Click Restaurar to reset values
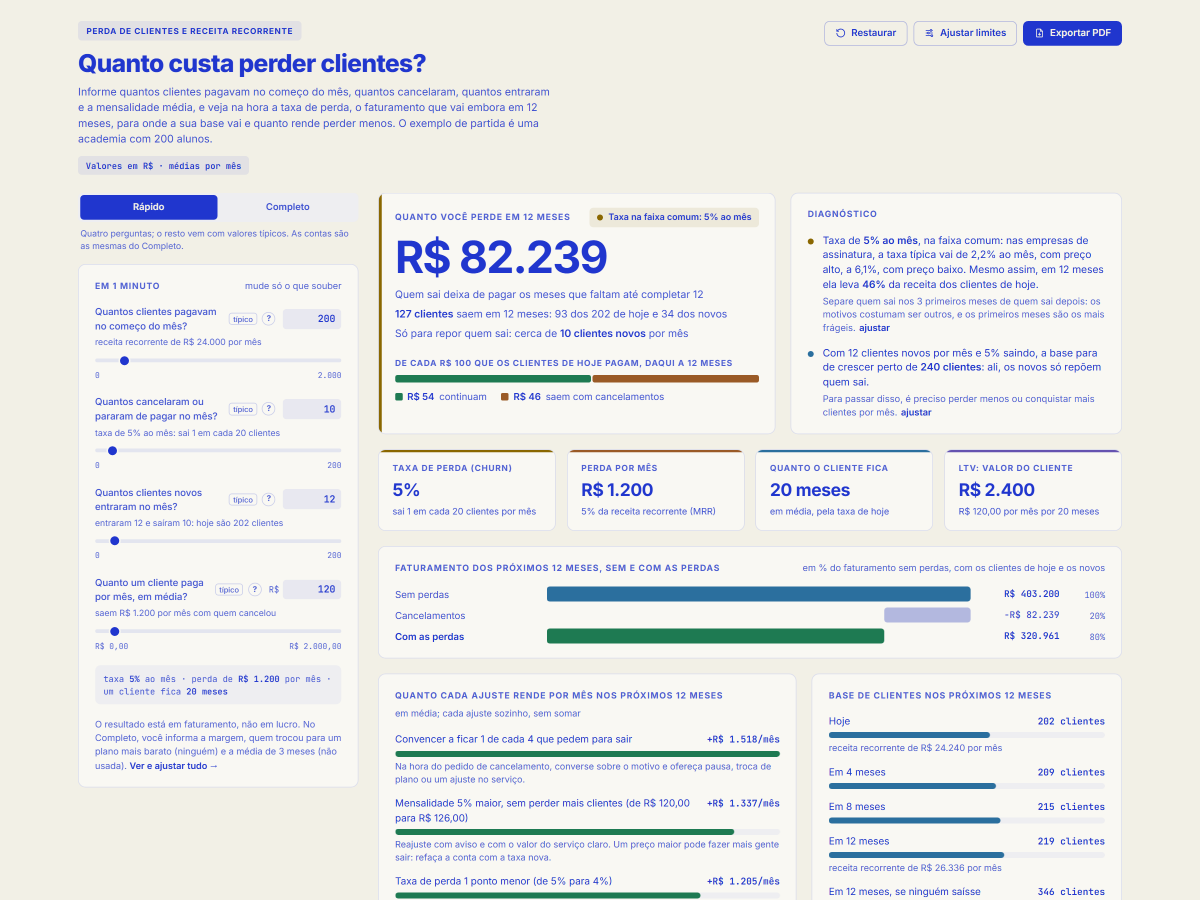1200x900 pixels. 866,33
